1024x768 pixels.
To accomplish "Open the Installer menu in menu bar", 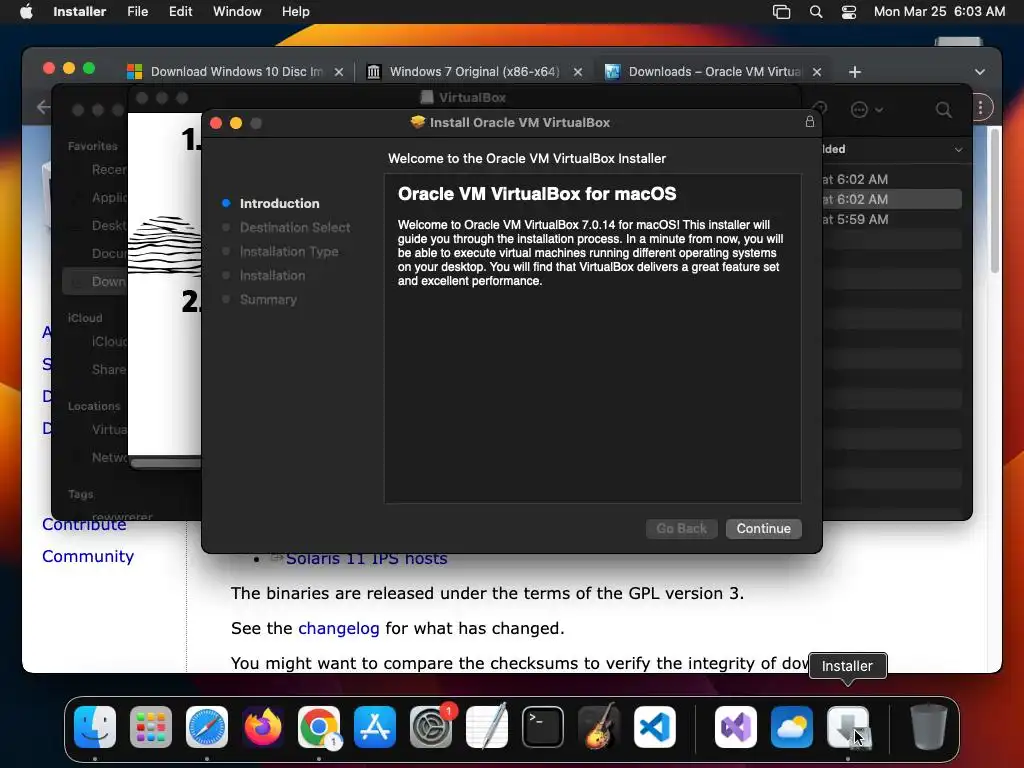I will [x=79, y=12].
